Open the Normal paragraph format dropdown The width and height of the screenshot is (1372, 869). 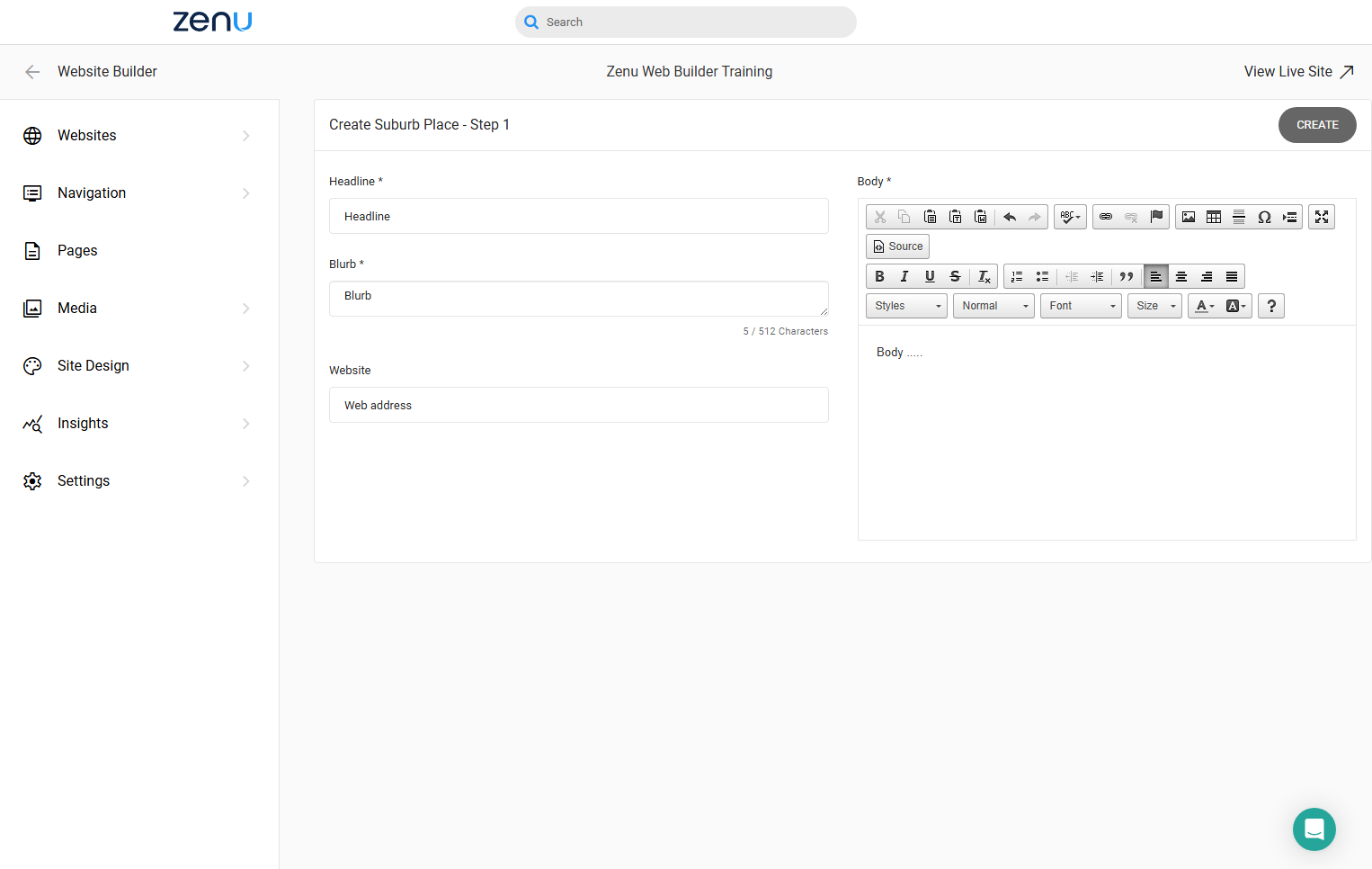point(993,306)
